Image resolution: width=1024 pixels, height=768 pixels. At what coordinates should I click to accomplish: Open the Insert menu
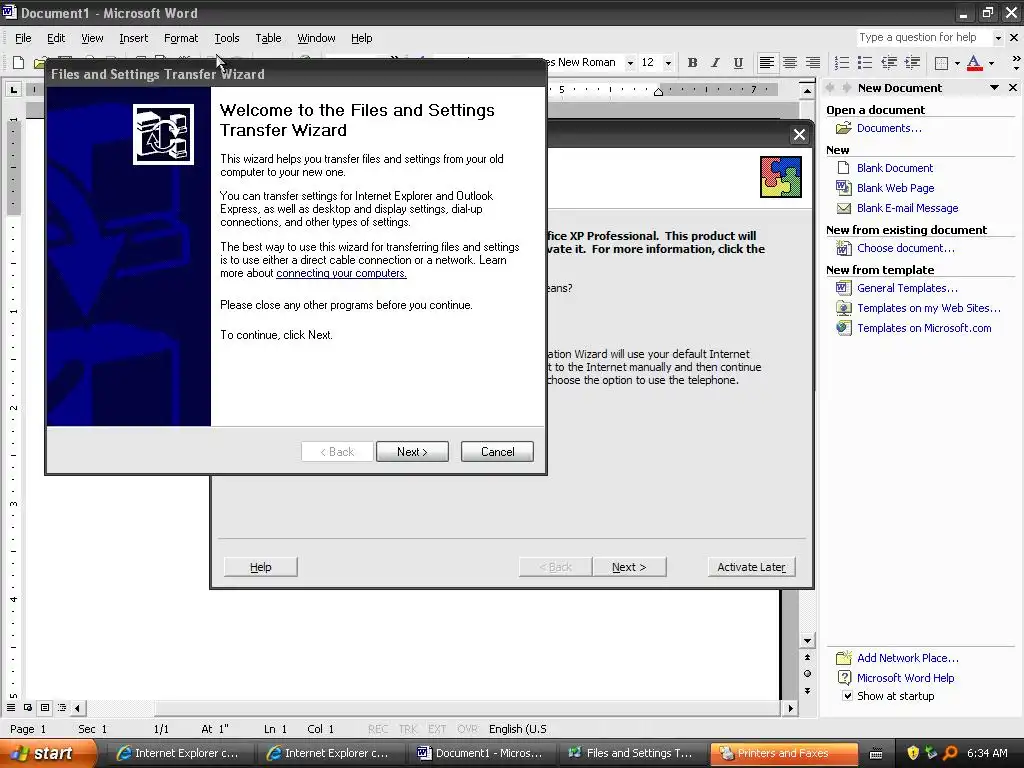tap(133, 39)
